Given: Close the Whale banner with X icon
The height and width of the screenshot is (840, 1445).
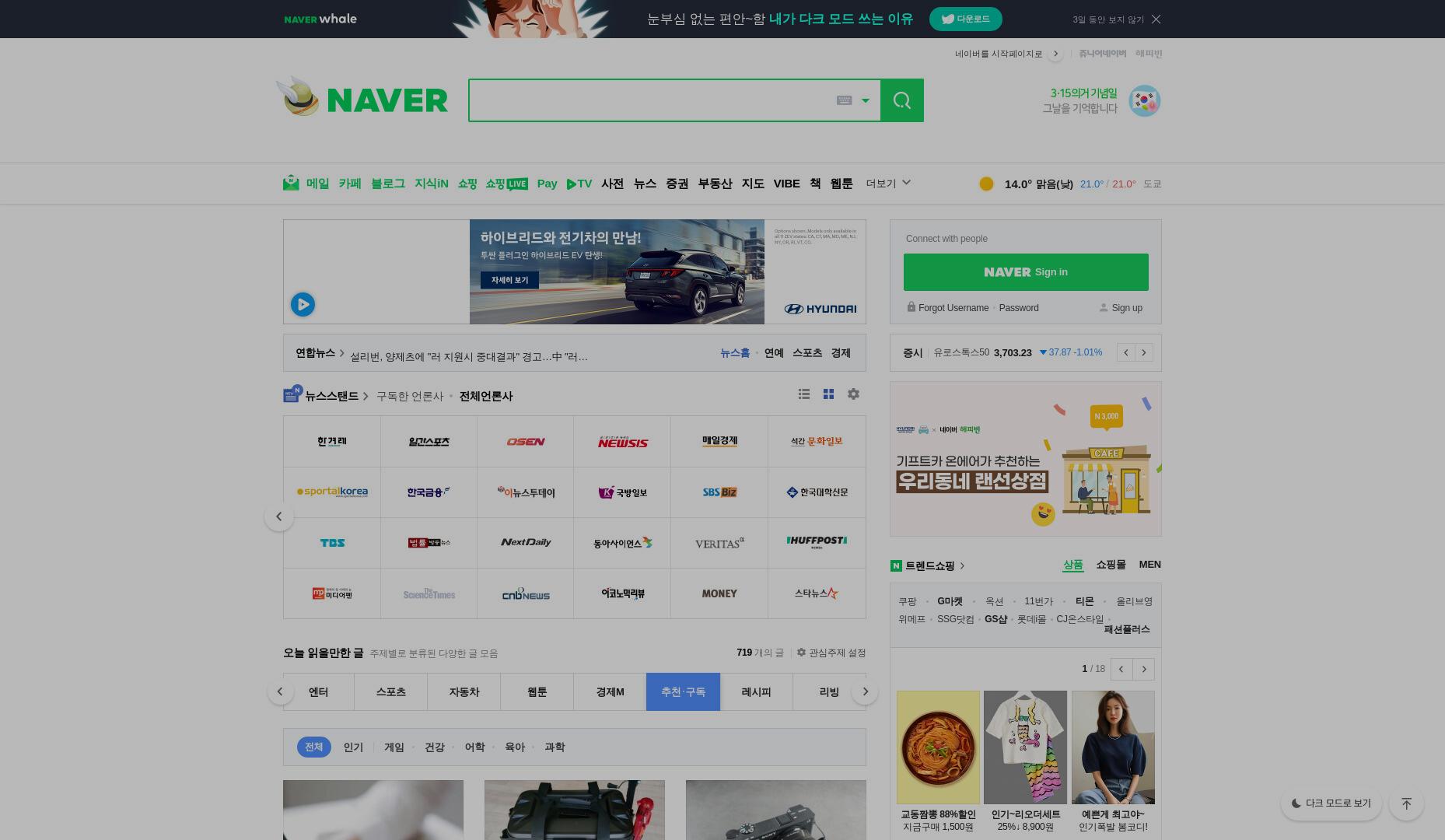Looking at the screenshot, I should [1156, 19].
